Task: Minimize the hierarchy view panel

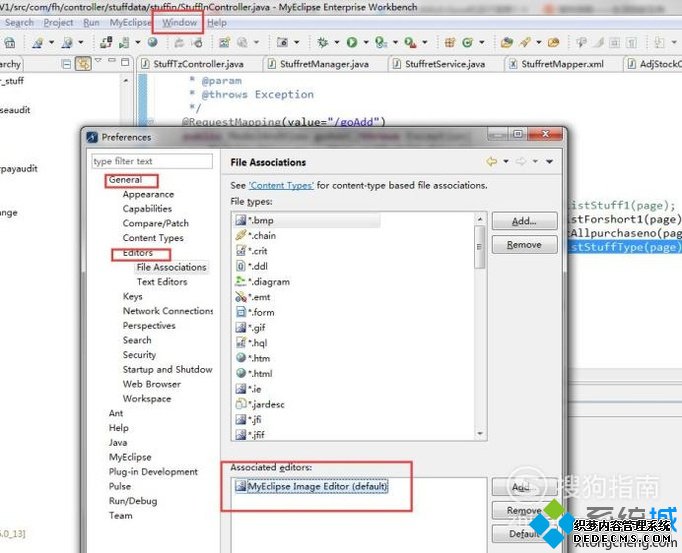Action: click(112, 60)
